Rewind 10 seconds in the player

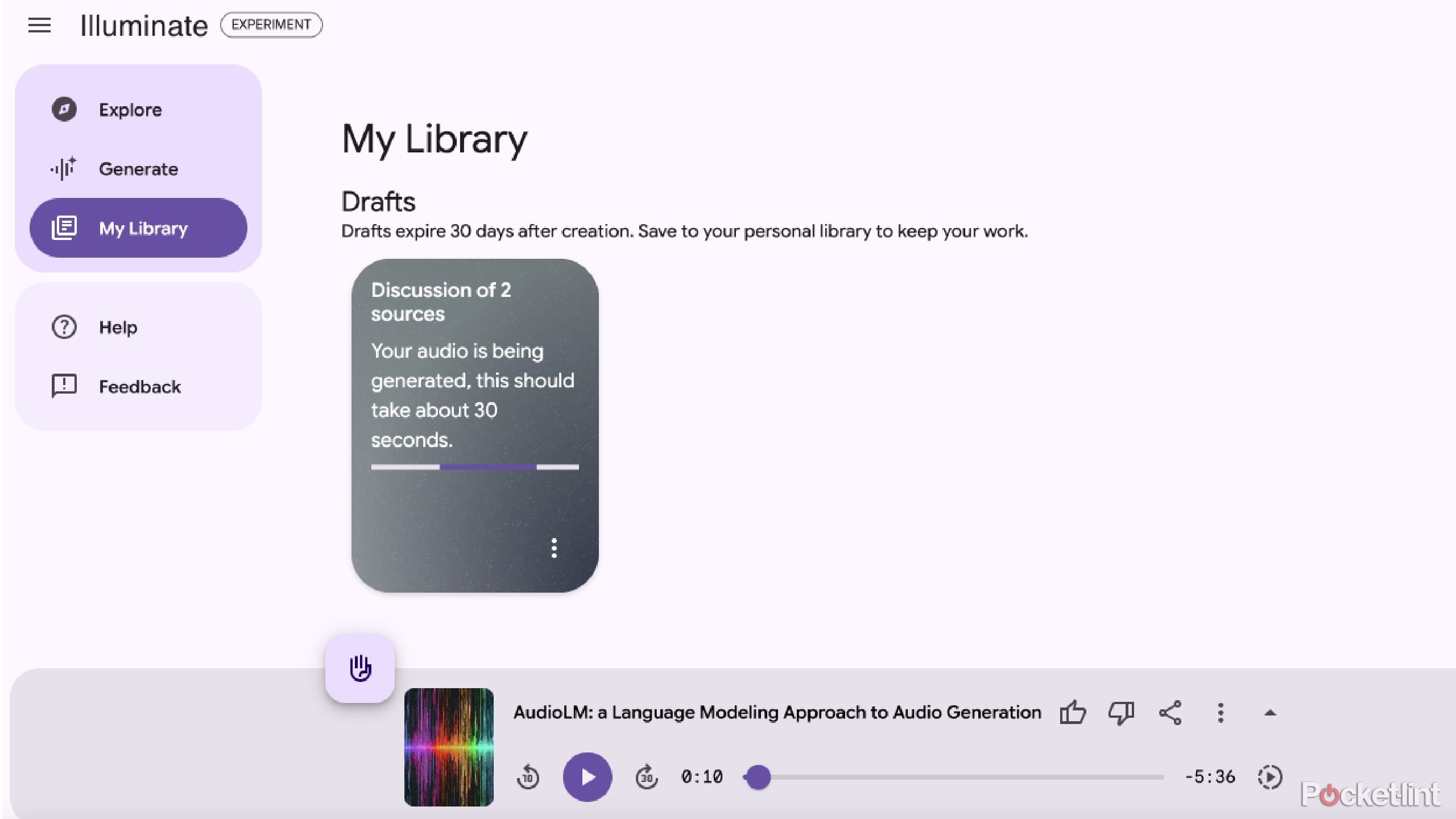point(528,777)
